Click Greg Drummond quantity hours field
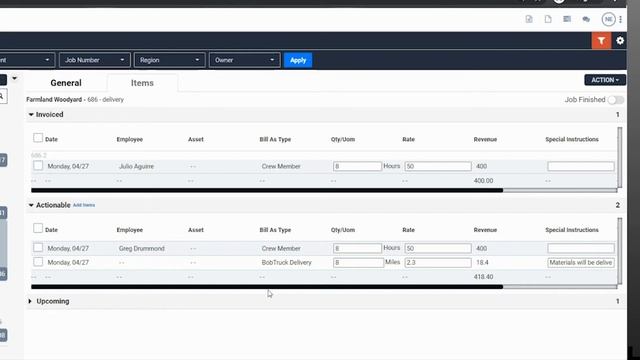Viewport: 640px width, 360px height. pyautogui.click(x=357, y=248)
